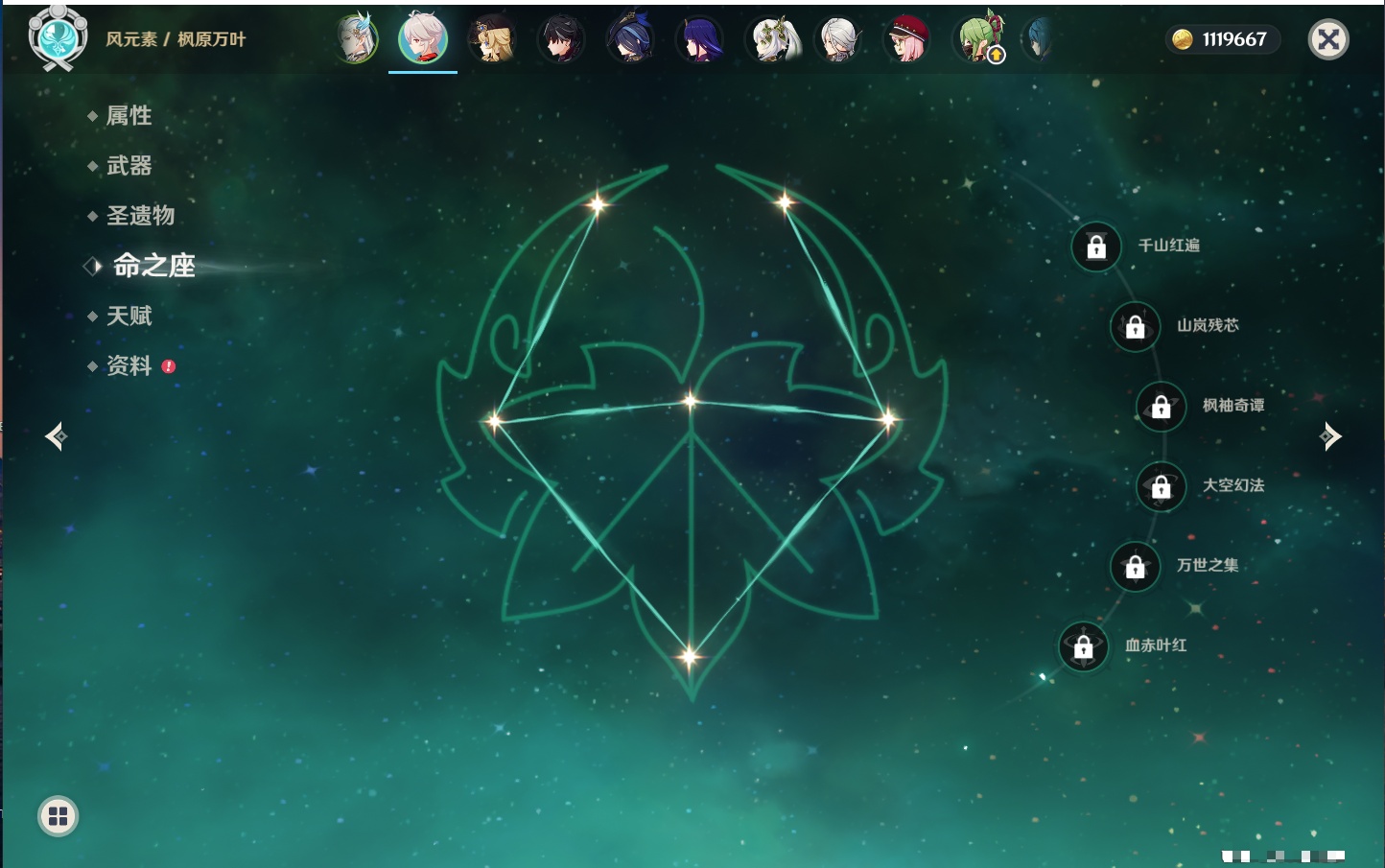This screenshot has width=1385, height=868.
Task: Click the red alert badge beside 资料
Action: point(169,366)
